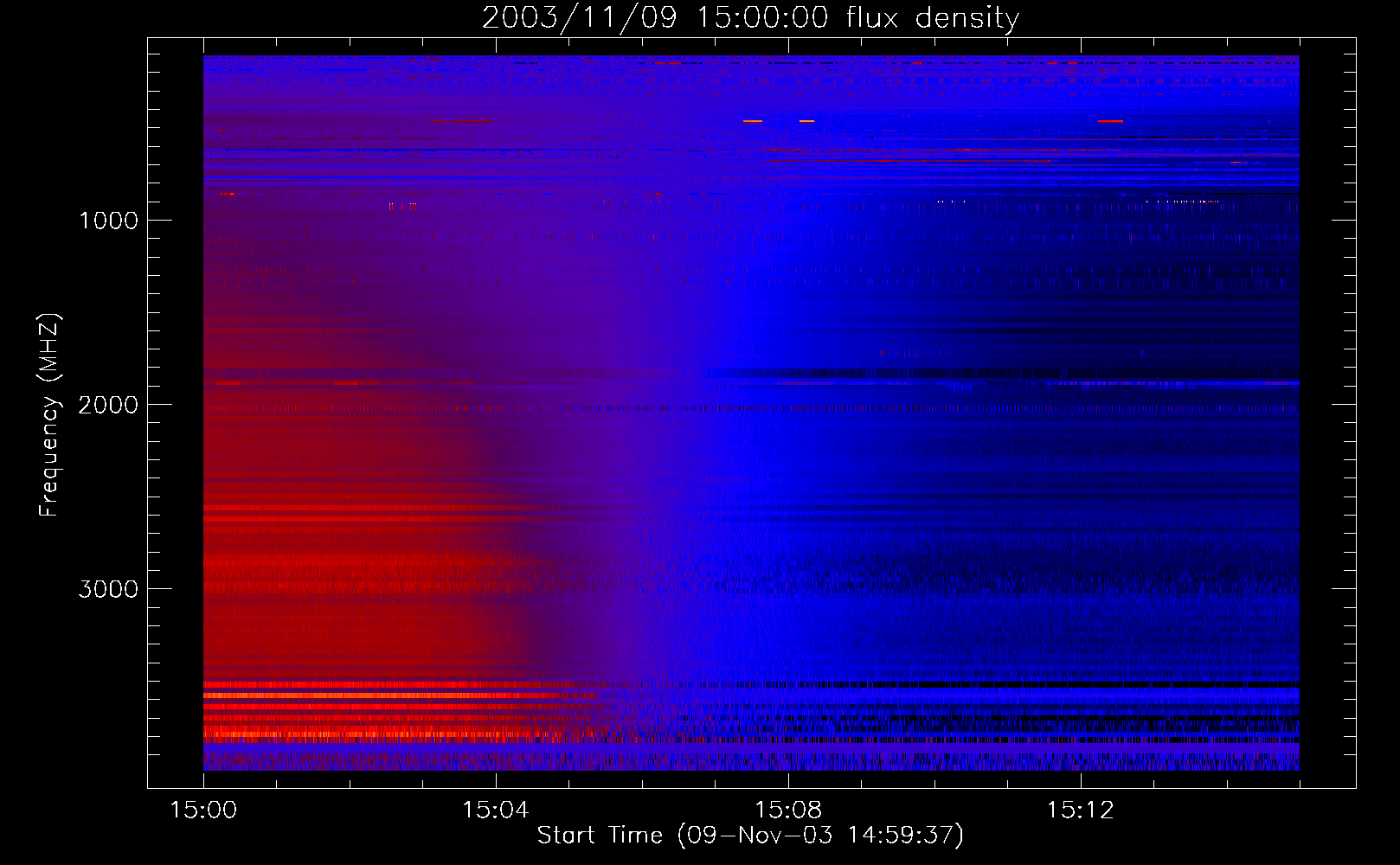1400x865 pixels.
Task: Click the '15:08' time axis label
Action: [x=788, y=811]
